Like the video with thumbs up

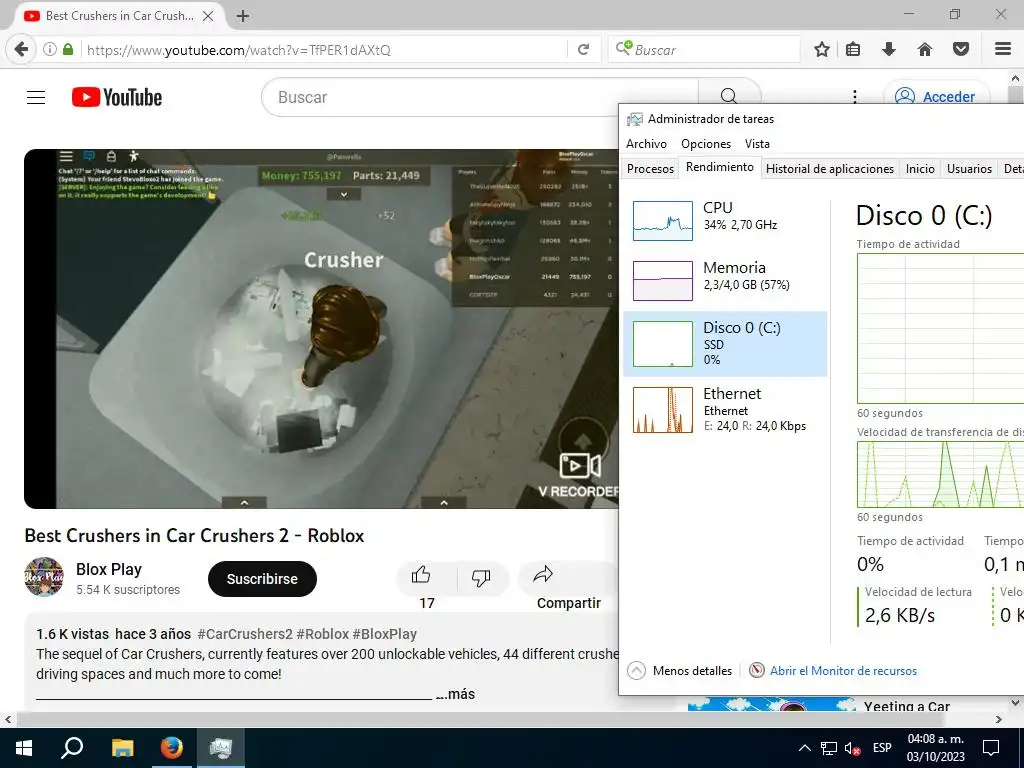(x=421, y=575)
